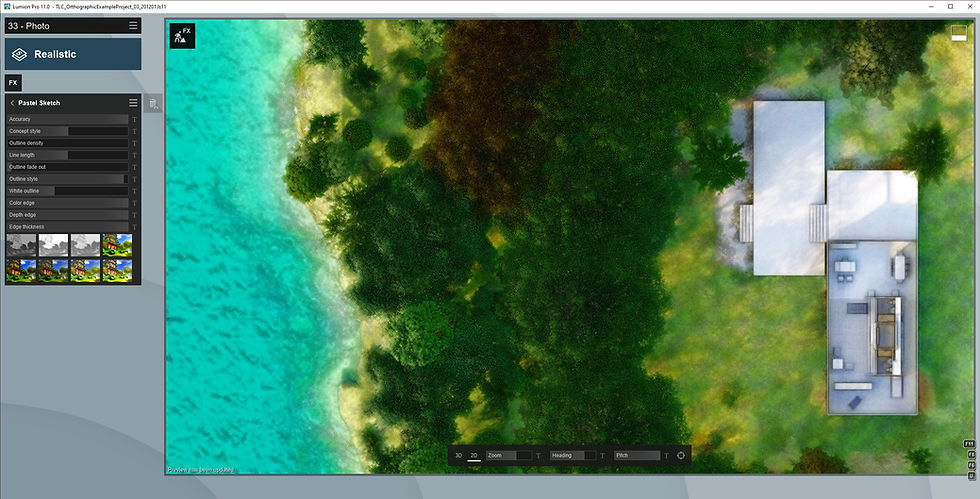Switch to the 2D view mode
980x499 pixels.
(x=474, y=455)
